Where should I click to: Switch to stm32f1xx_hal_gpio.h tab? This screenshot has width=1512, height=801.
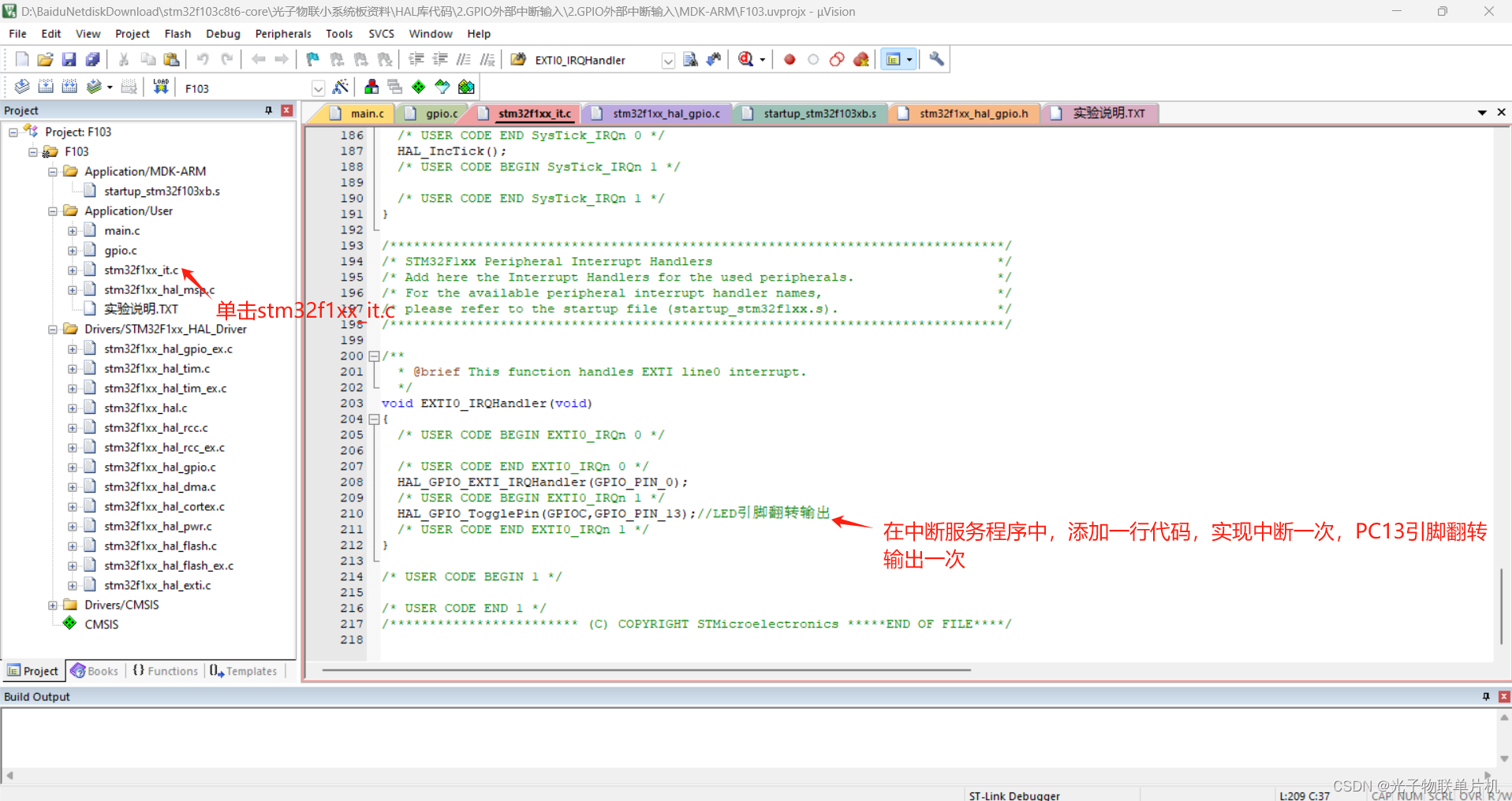(x=965, y=114)
